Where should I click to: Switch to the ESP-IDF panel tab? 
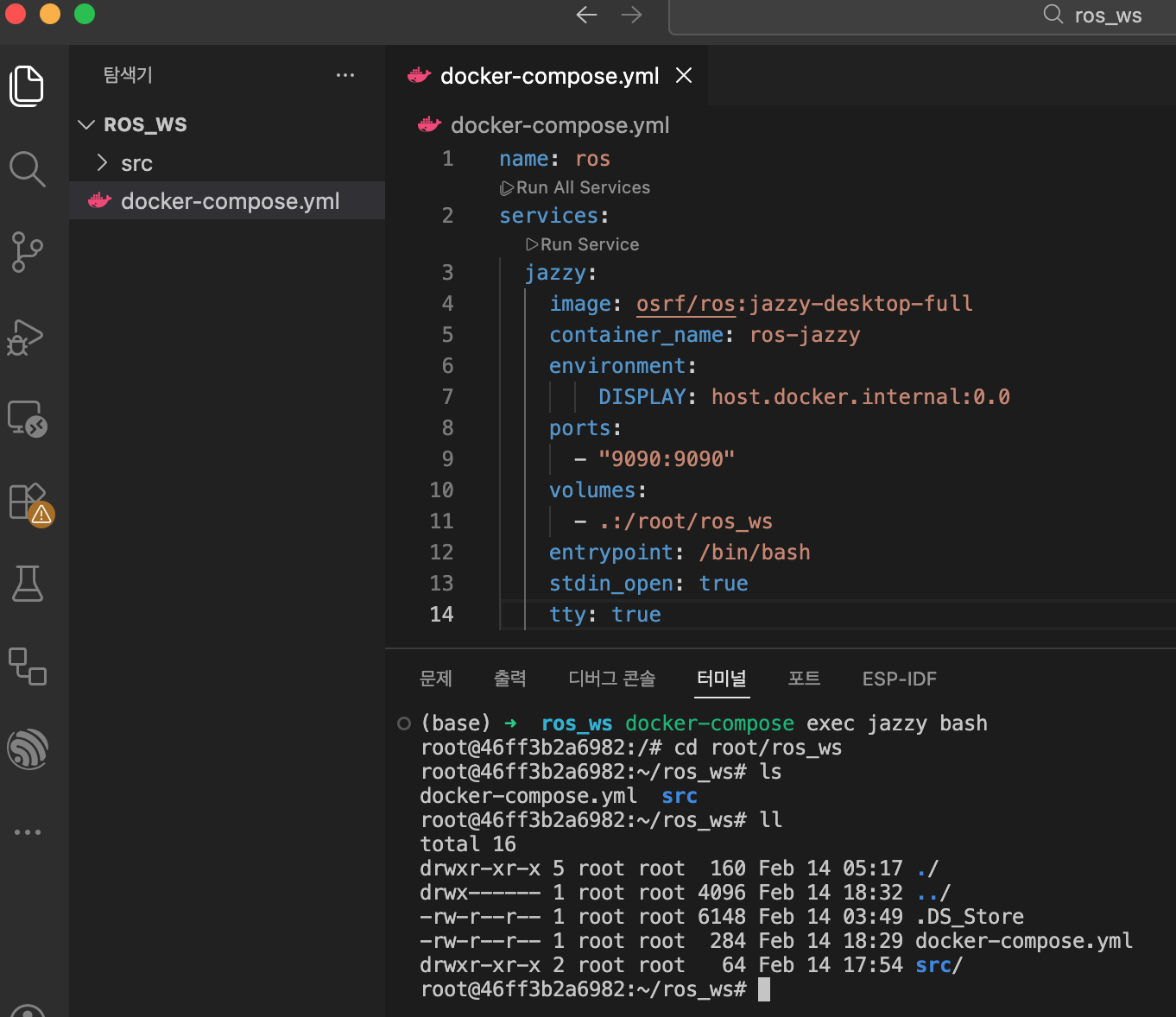pos(899,679)
